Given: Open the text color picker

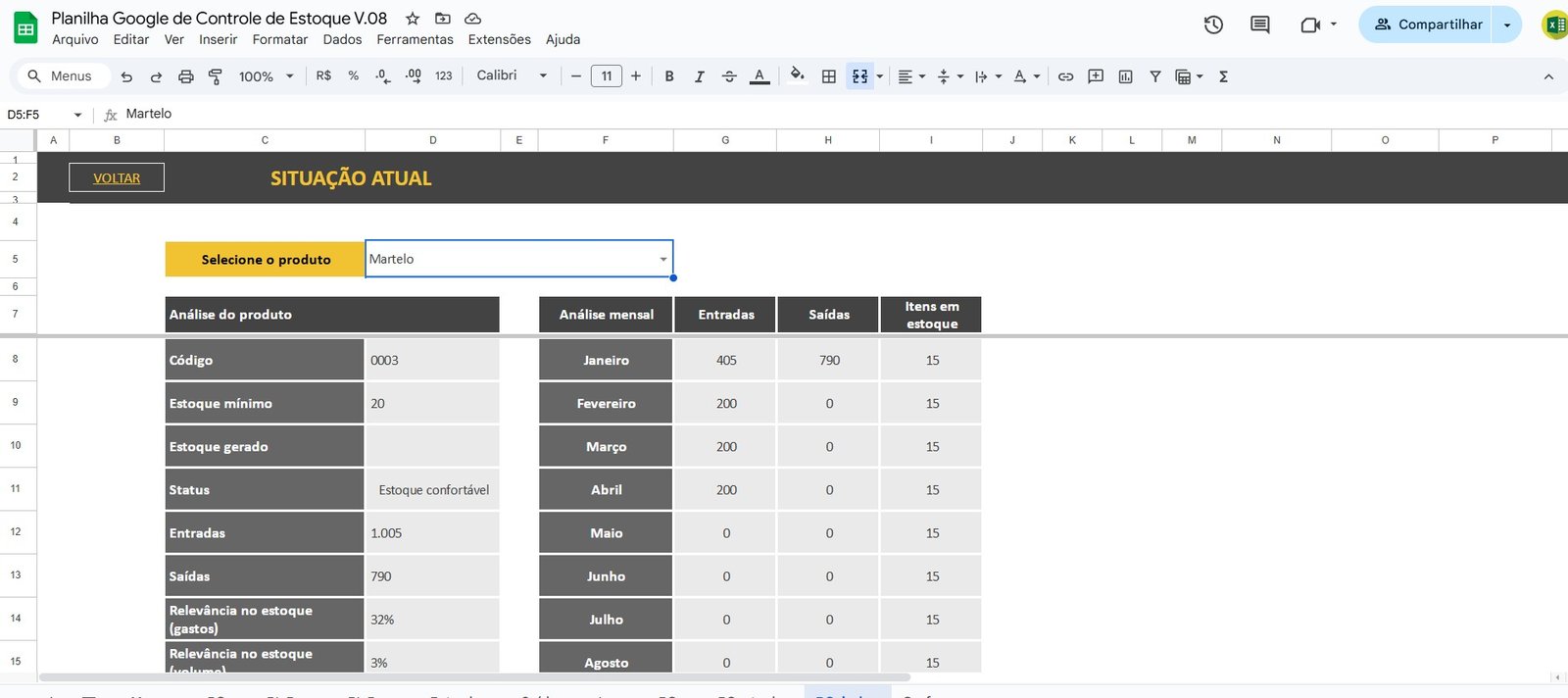Looking at the screenshot, I should click(x=759, y=76).
